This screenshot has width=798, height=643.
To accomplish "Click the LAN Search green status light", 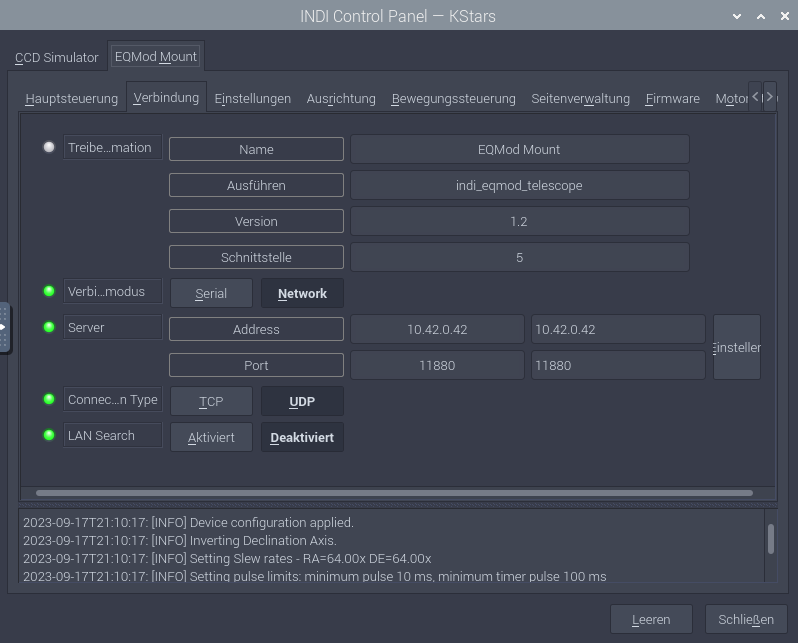I will pyautogui.click(x=49, y=435).
